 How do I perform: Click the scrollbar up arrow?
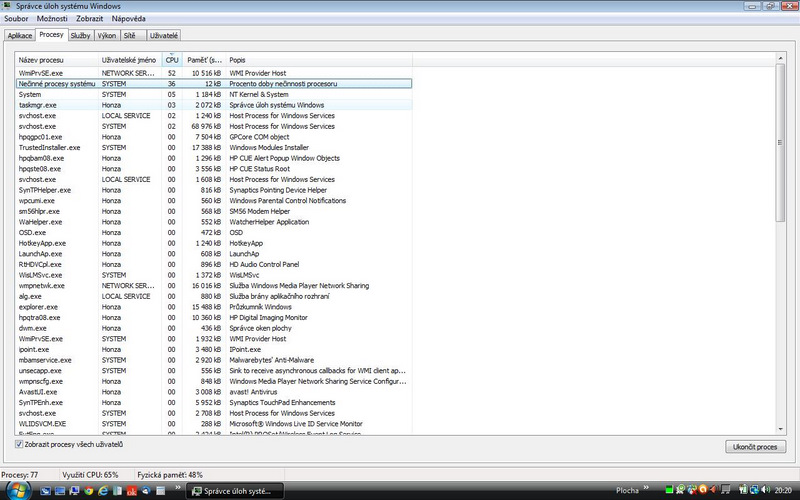point(780,58)
